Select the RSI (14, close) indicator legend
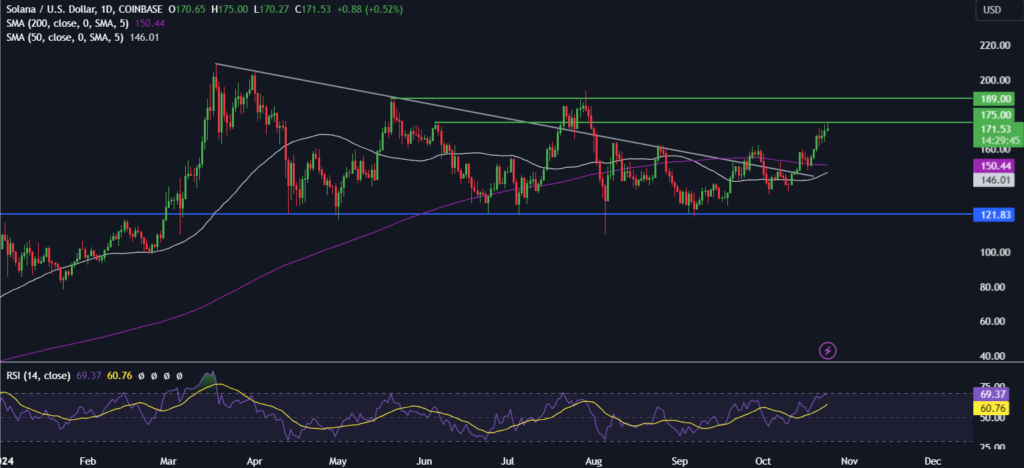This screenshot has height=468, width=1024. tap(40, 377)
